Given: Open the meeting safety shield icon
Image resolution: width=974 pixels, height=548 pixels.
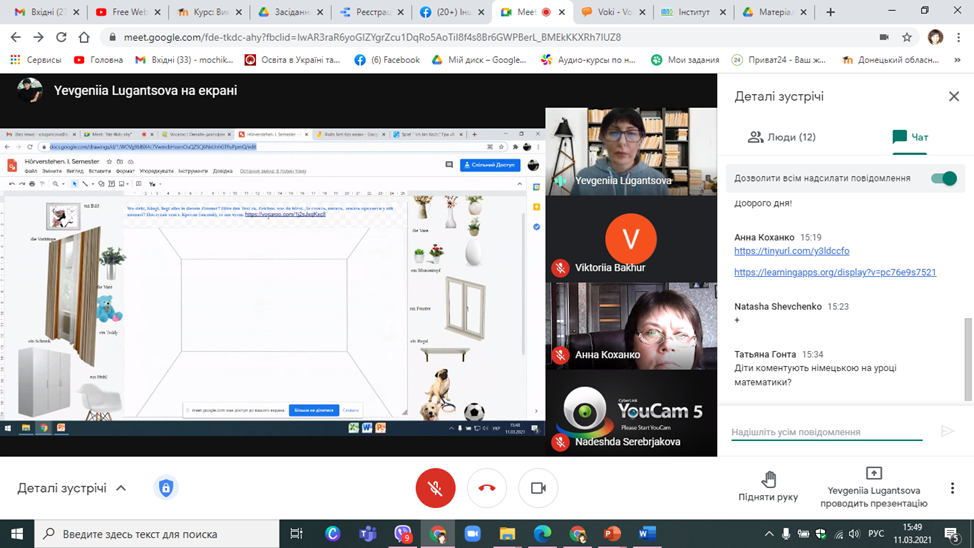Looking at the screenshot, I should (x=165, y=488).
